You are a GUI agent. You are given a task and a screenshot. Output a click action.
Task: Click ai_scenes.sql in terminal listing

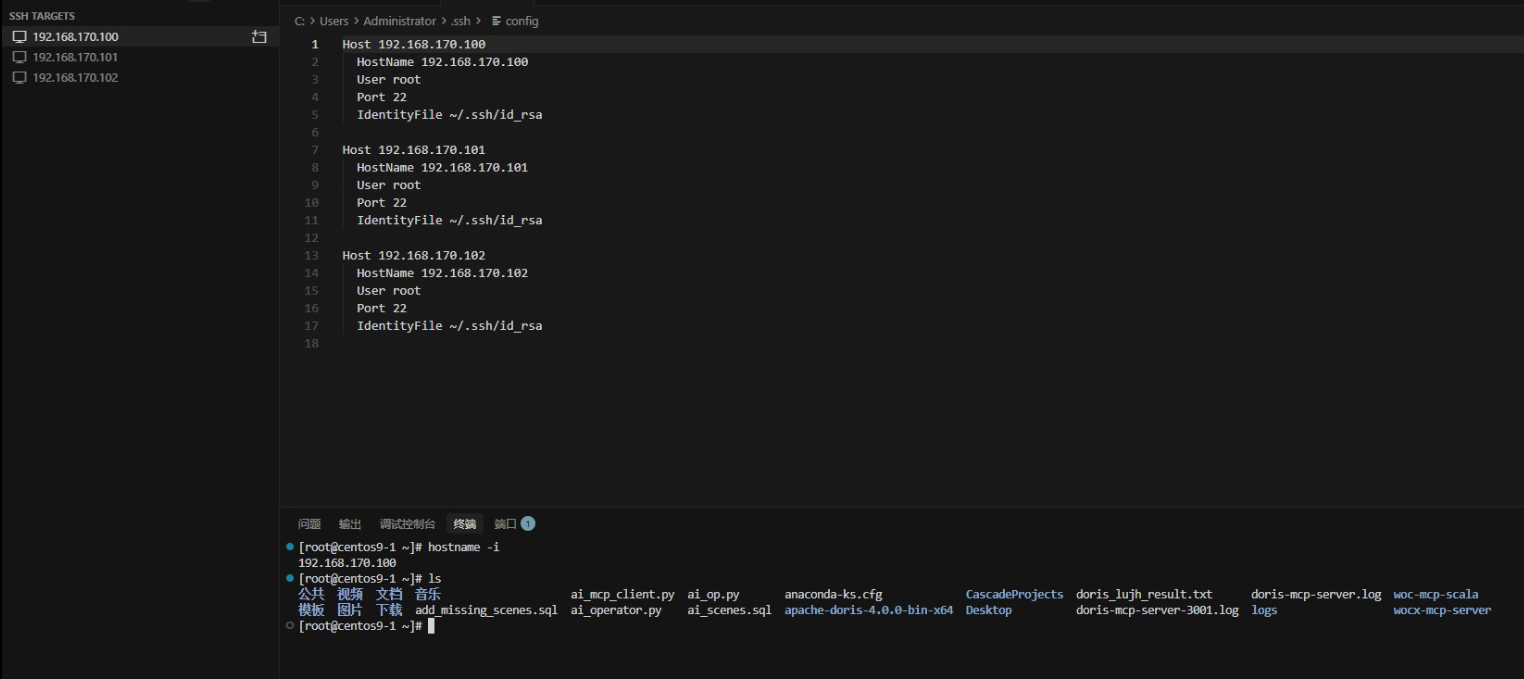point(729,610)
